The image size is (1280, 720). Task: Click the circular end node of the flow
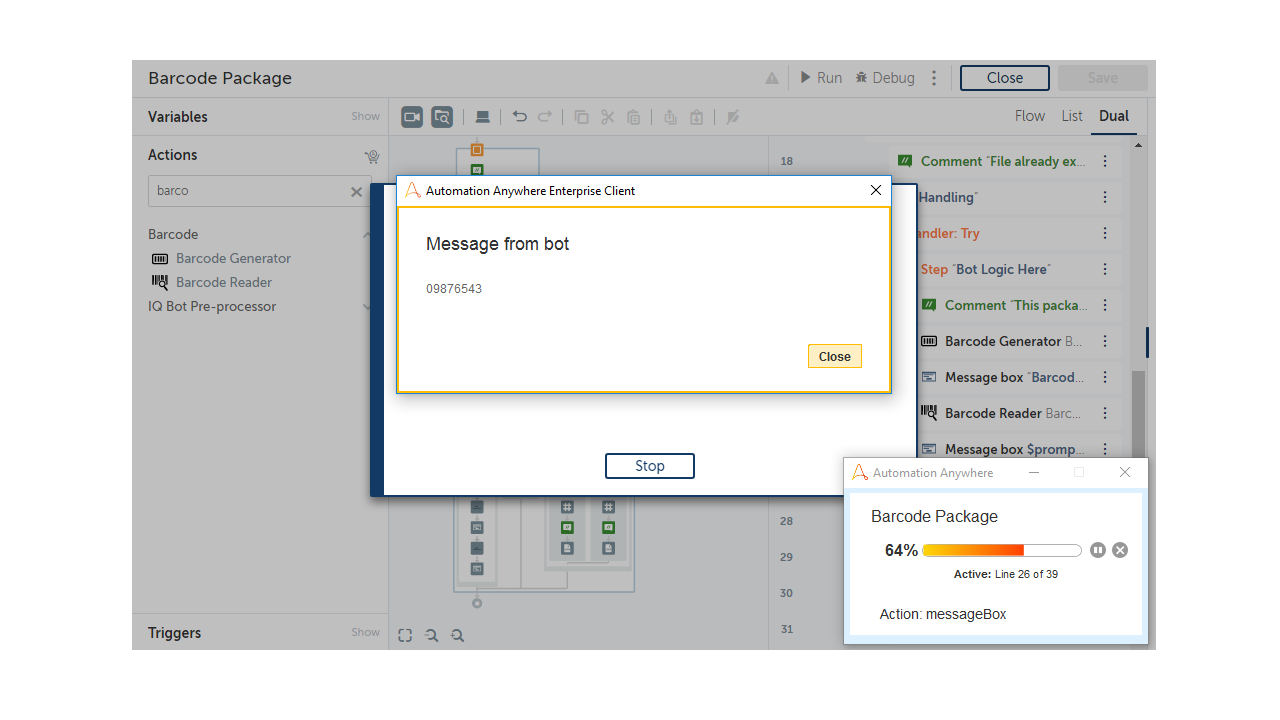point(477,603)
